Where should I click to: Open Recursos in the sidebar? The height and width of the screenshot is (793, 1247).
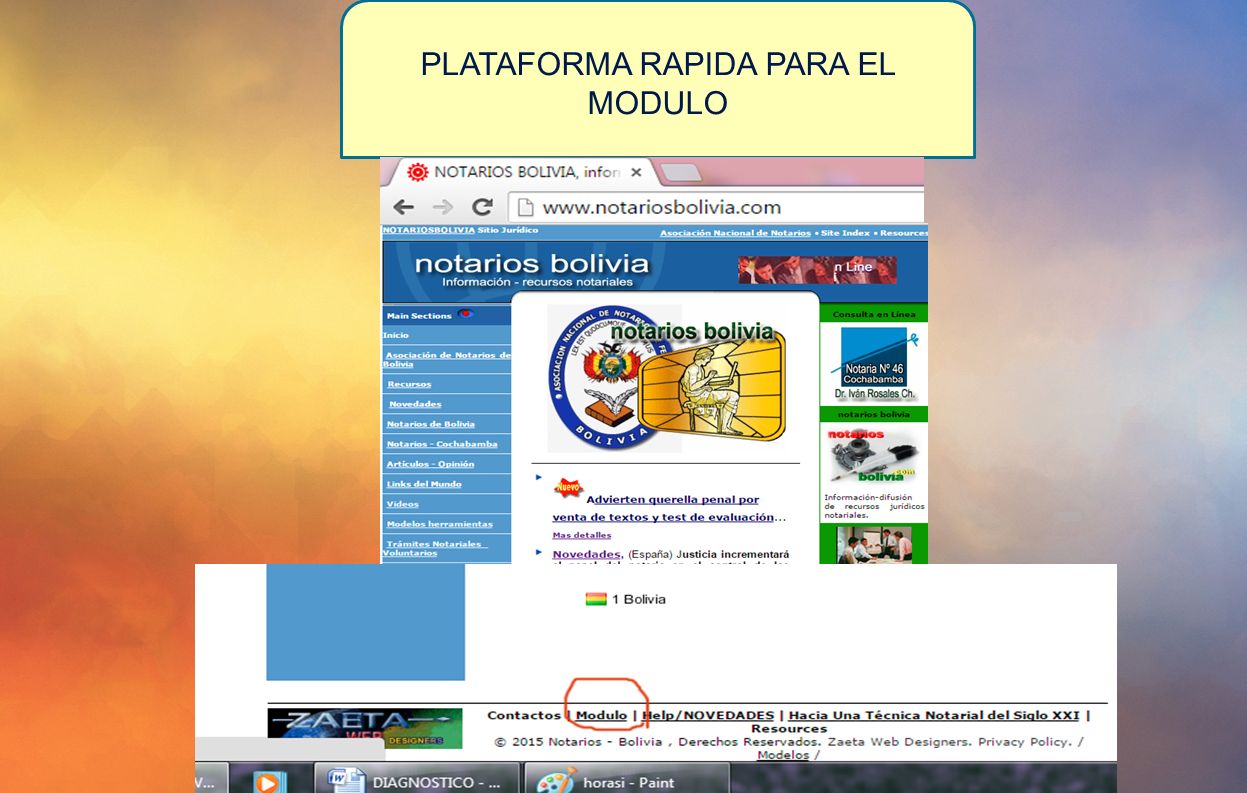click(x=409, y=384)
